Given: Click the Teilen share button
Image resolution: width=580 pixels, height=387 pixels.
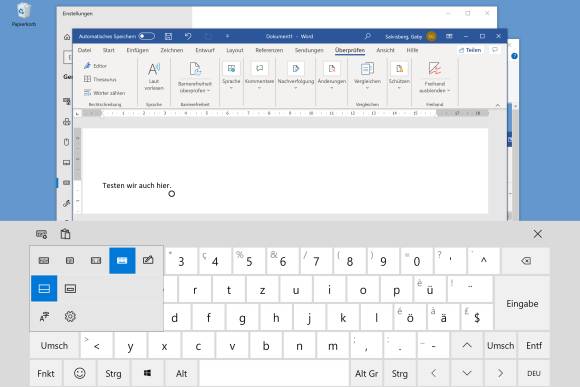Looking at the screenshot, I should tap(470, 50).
